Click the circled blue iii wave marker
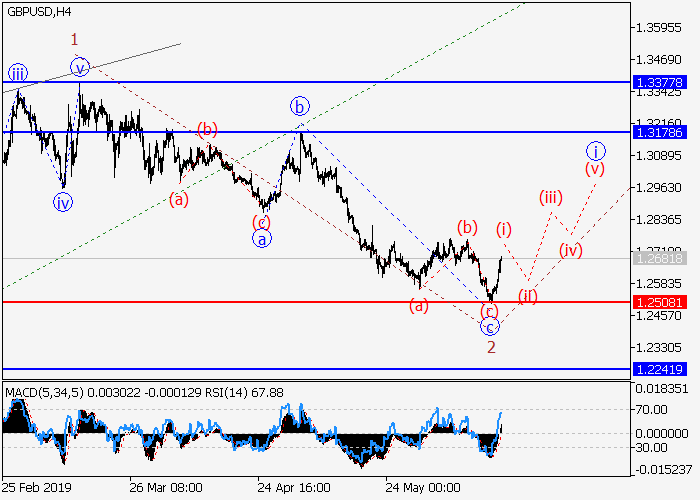Image resolution: width=700 pixels, height=500 pixels. pos(18,72)
